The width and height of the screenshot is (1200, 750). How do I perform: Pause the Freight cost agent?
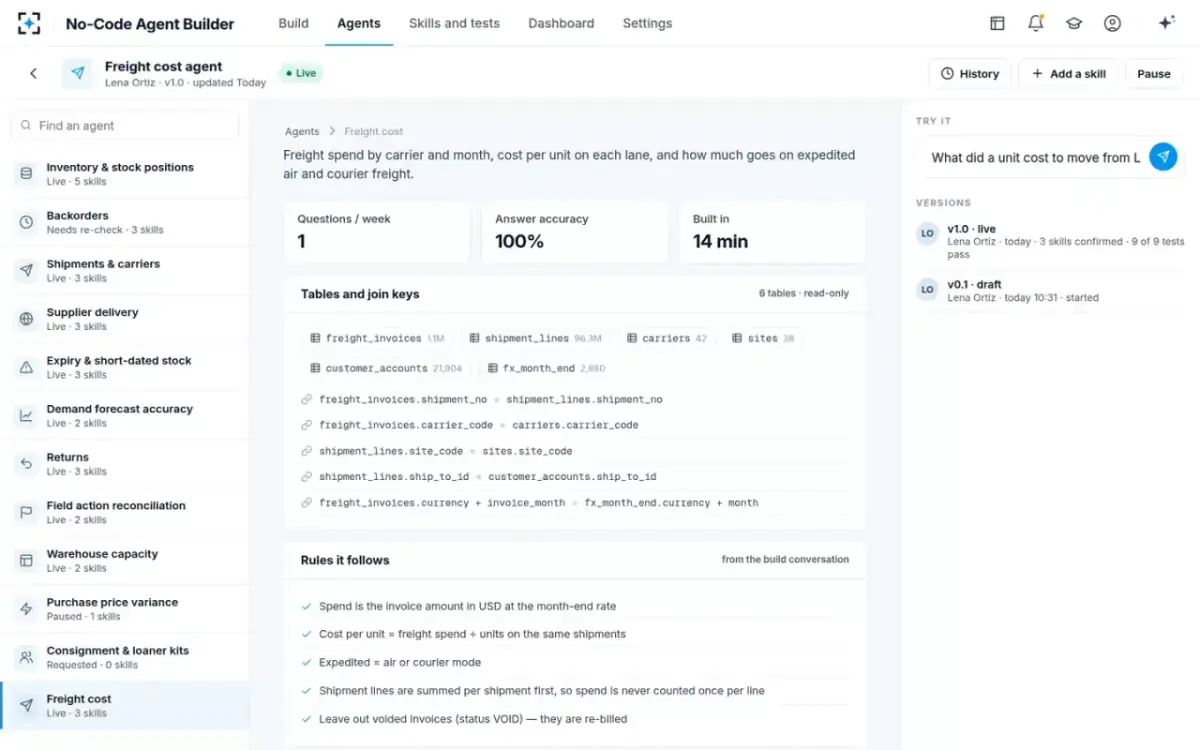(1154, 73)
